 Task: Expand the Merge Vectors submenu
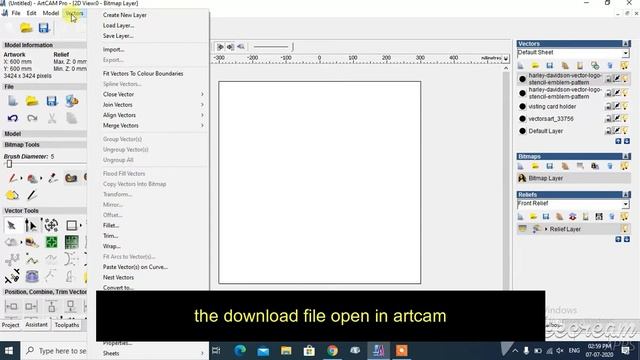(x=153, y=126)
